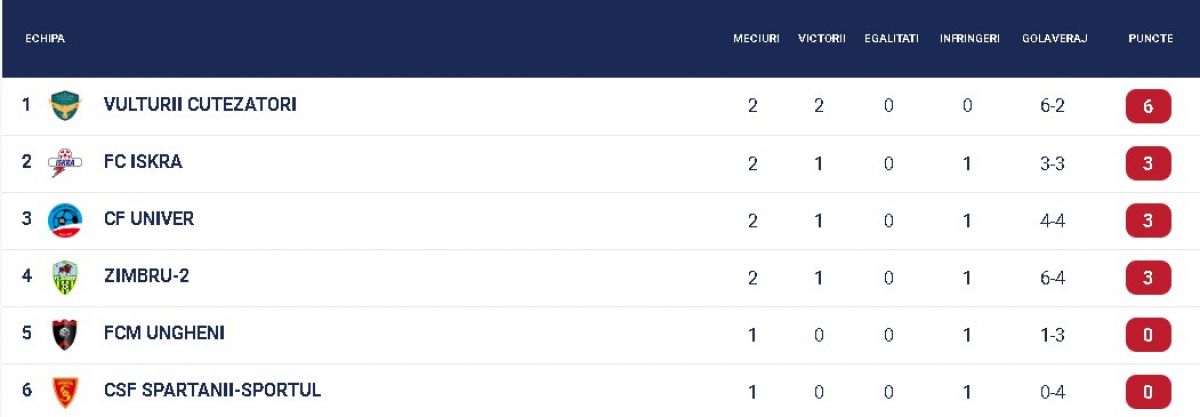
Task: Open the ZIMBRU-2 team link
Action: 146,276
